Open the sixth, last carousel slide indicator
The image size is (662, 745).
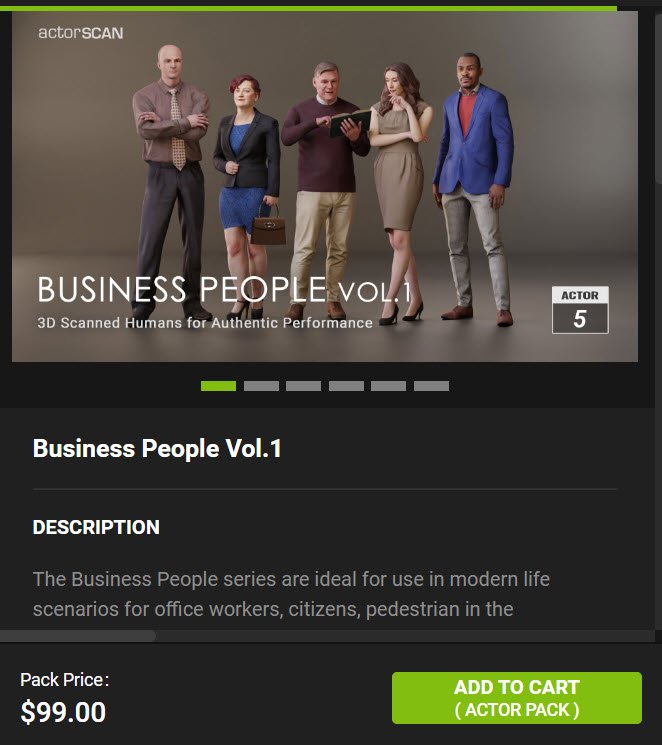[432, 386]
